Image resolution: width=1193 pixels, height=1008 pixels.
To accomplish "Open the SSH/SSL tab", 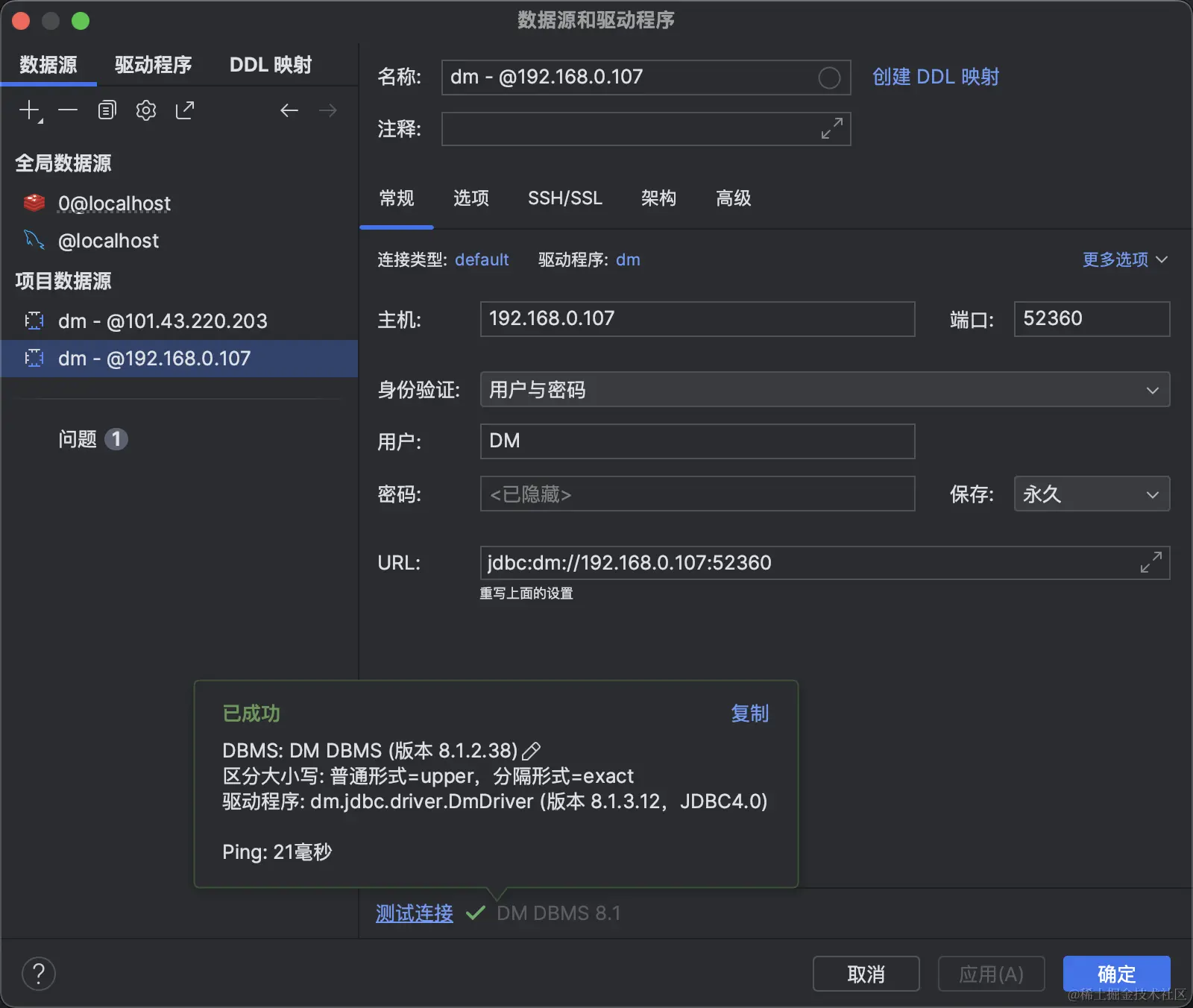I will pyautogui.click(x=565, y=198).
